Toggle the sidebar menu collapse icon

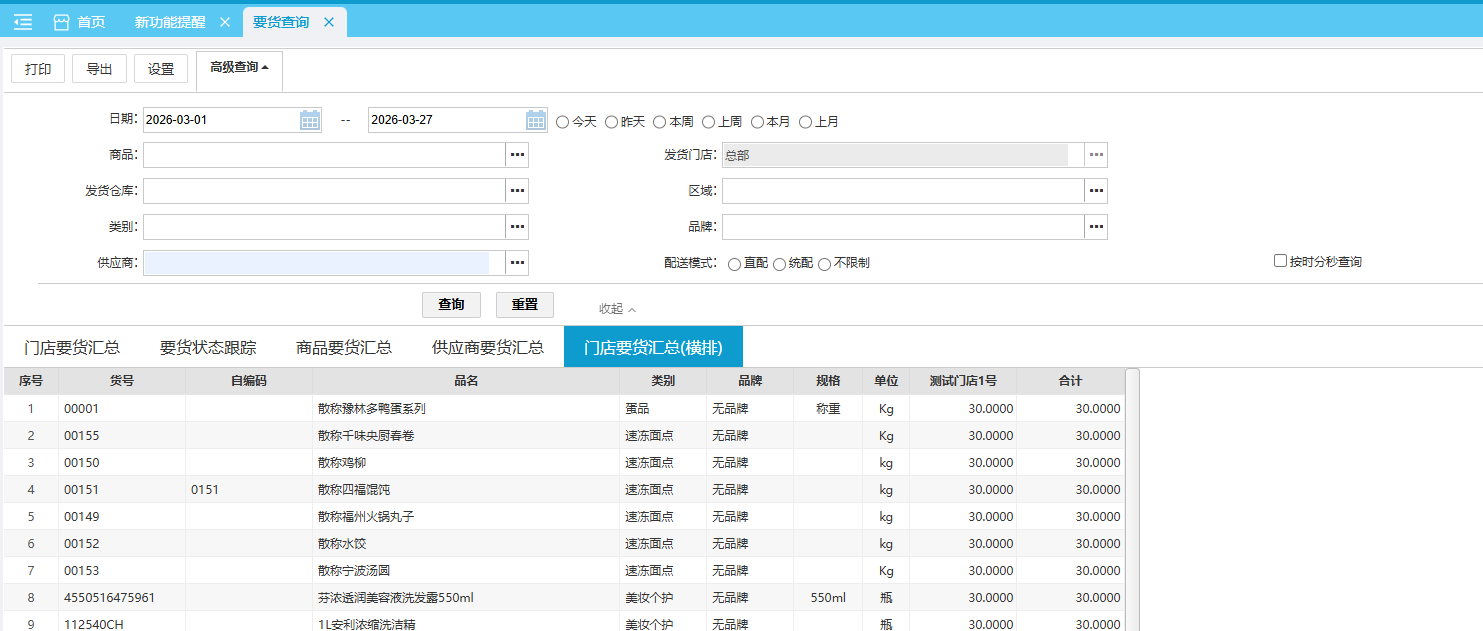[23, 22]
